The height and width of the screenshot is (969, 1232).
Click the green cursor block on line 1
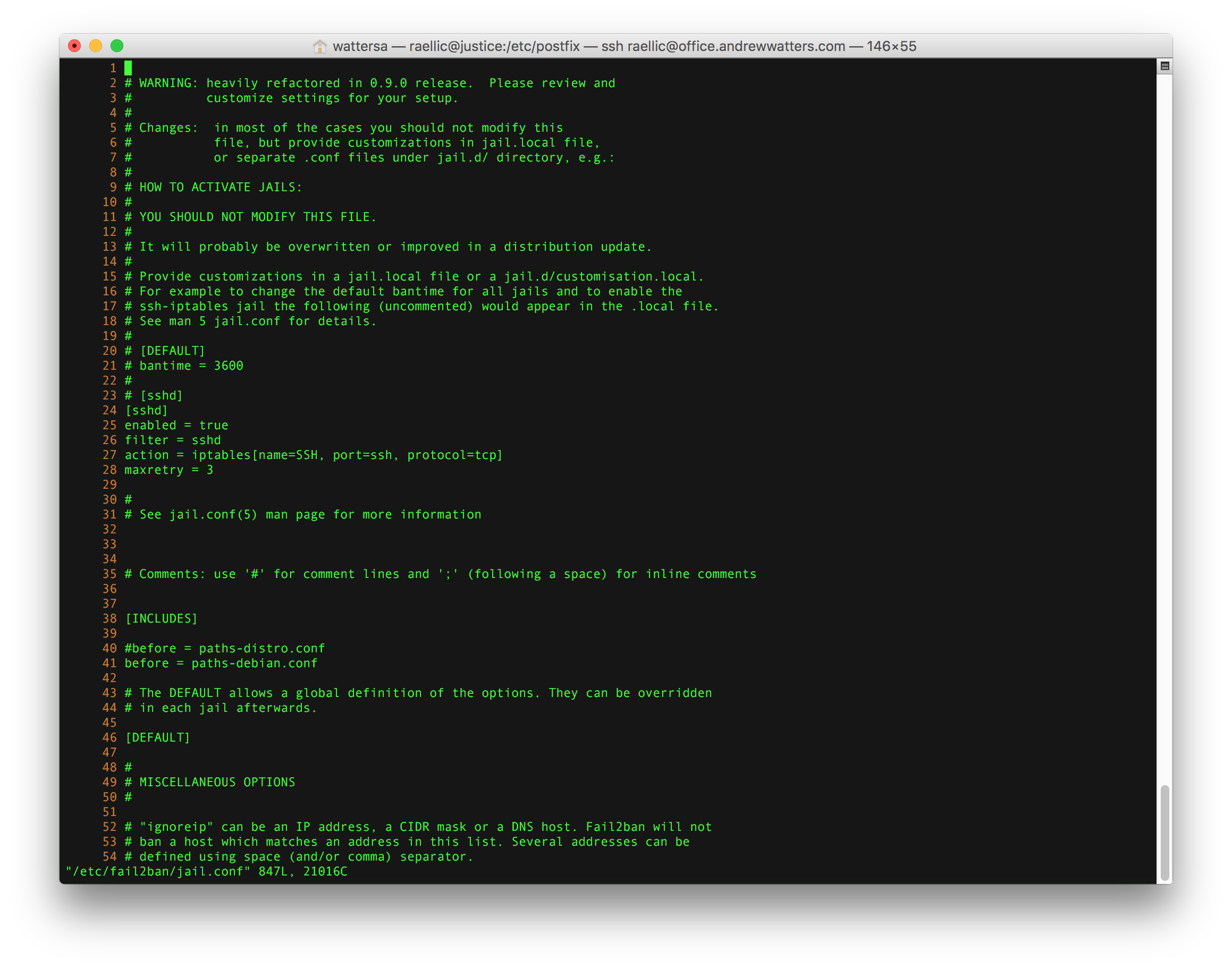(128, 68)
